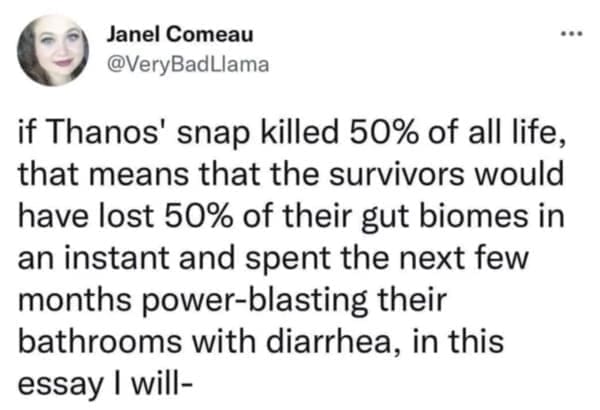Viewport: 600px width, 410px height.
Task: Click Janel Comeau's profile avatar
Action: coord(53,50)
